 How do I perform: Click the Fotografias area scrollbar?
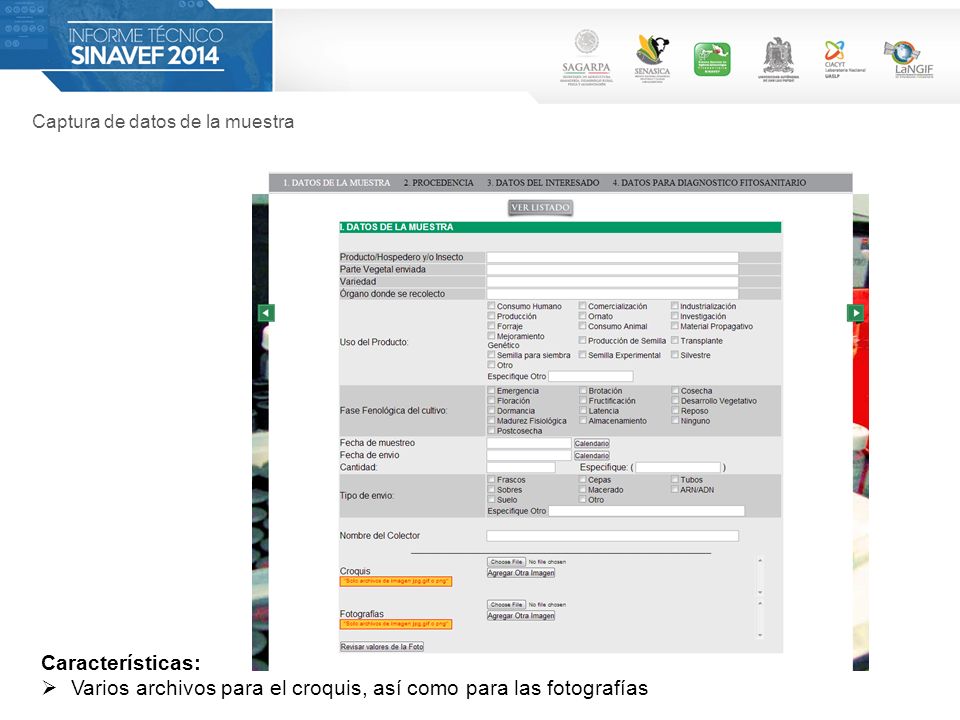tap(760, 619)
